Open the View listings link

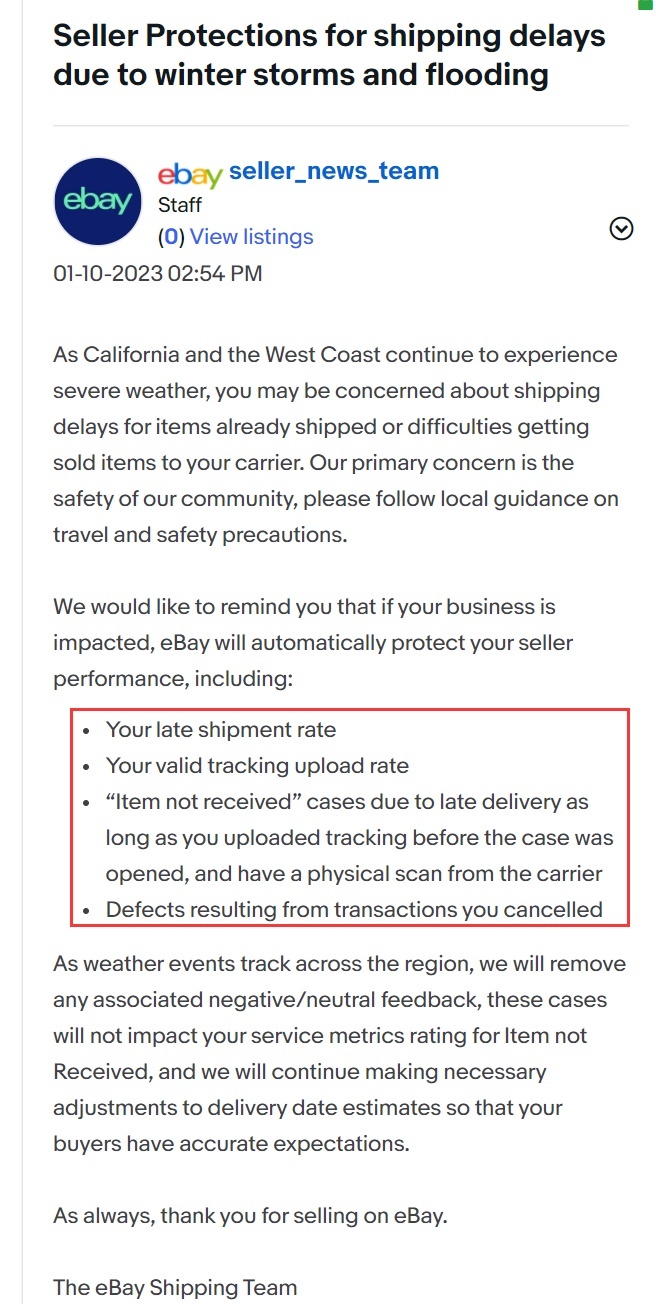pos(251,237)
